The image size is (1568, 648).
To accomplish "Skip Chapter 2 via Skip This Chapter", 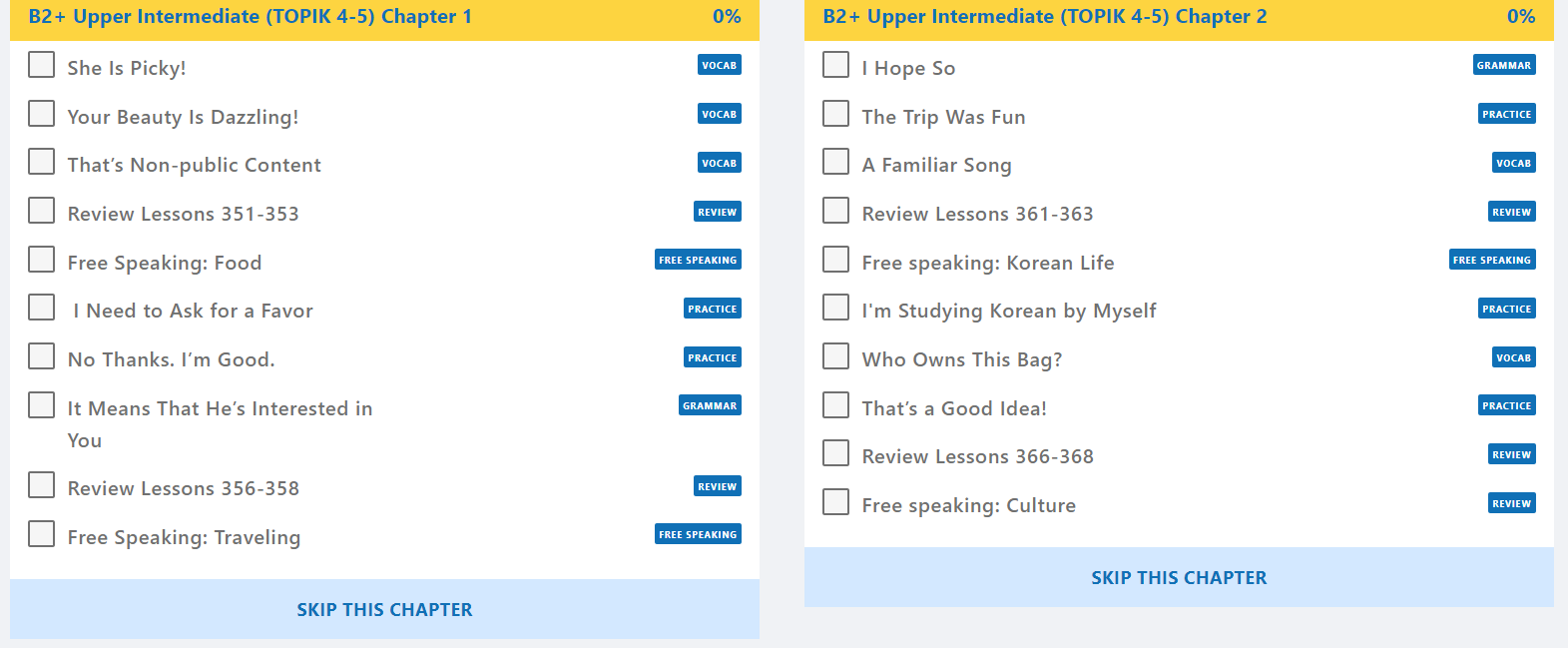I will pos(1179,577).
